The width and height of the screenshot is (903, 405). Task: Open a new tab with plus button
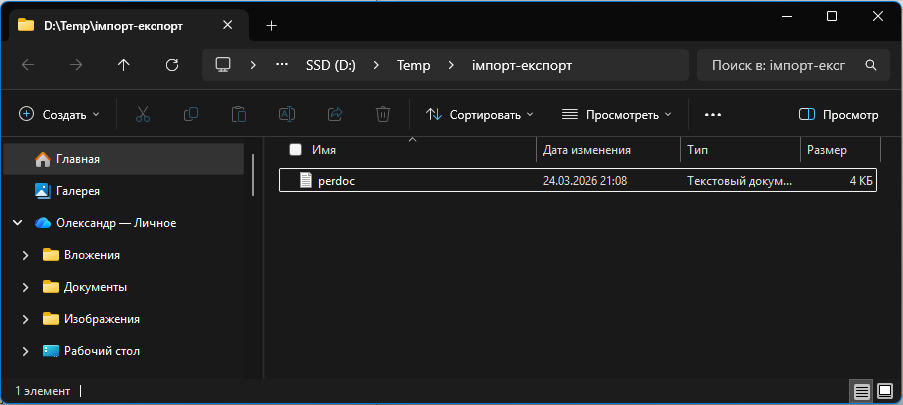(271, 26)
